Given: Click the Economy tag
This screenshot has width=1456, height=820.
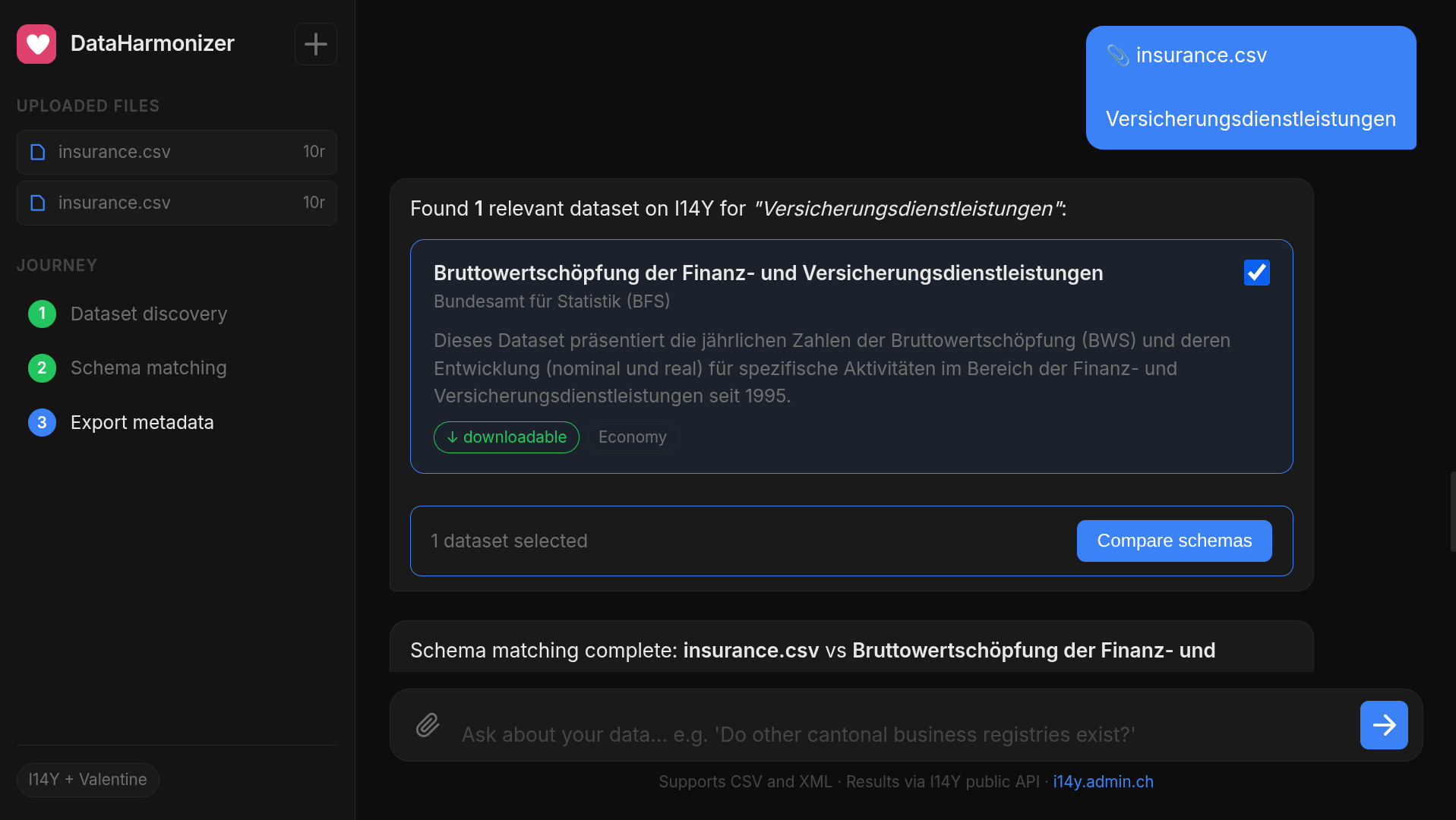Looking at the screenshot, I should (633, 437).
